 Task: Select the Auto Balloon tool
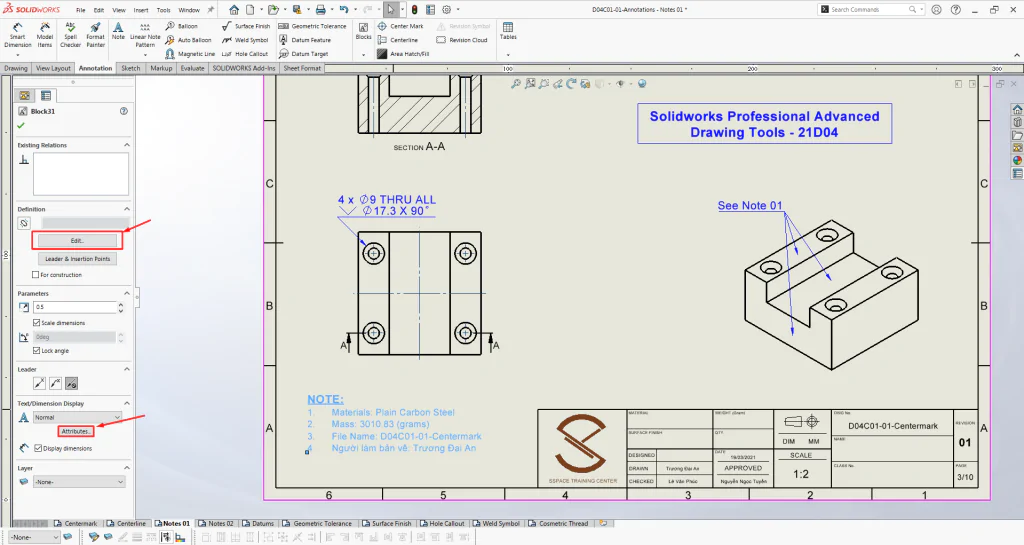[x=189, y=40]
